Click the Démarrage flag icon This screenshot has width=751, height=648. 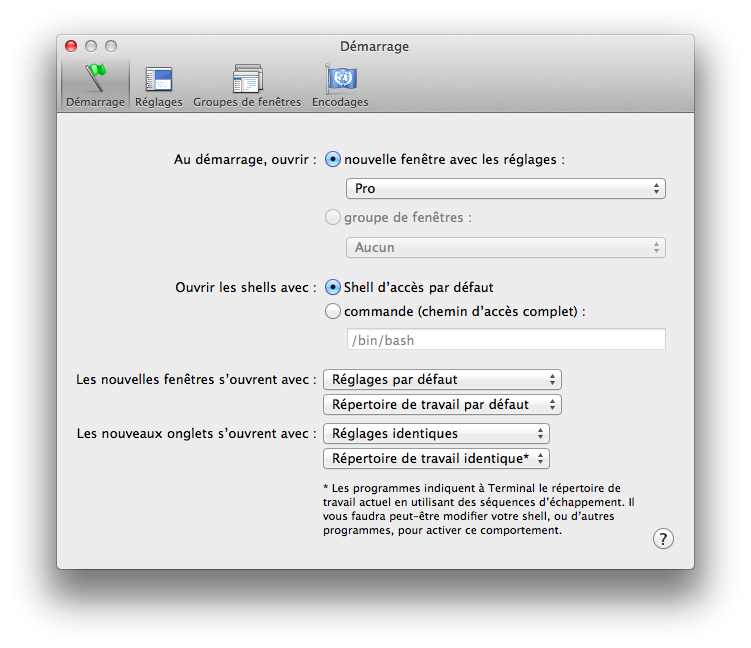pyautogui.click(x=95, y=78)
